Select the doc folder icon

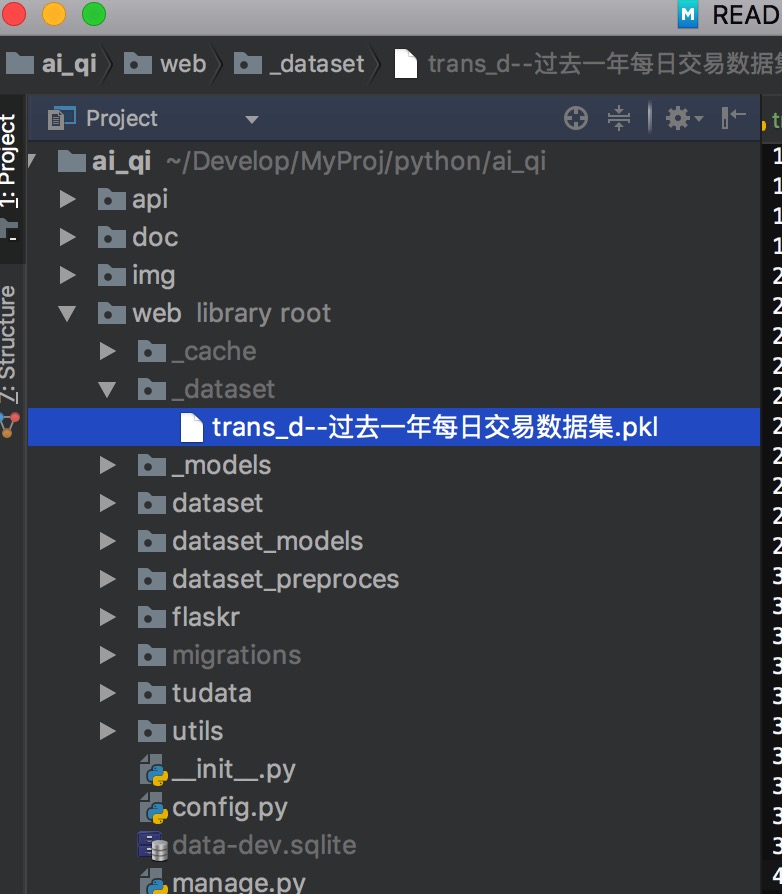click(112, 237)
